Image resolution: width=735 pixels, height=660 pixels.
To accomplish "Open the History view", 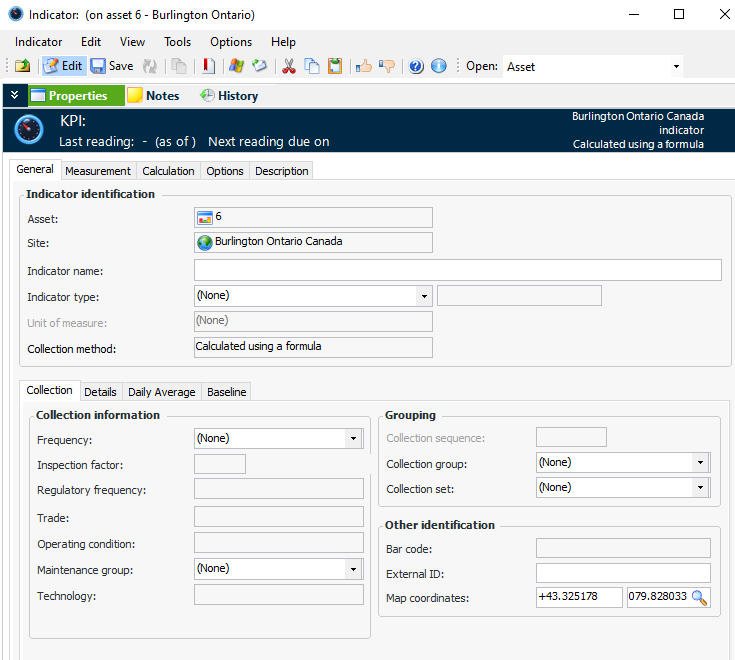I will point(229,96).
